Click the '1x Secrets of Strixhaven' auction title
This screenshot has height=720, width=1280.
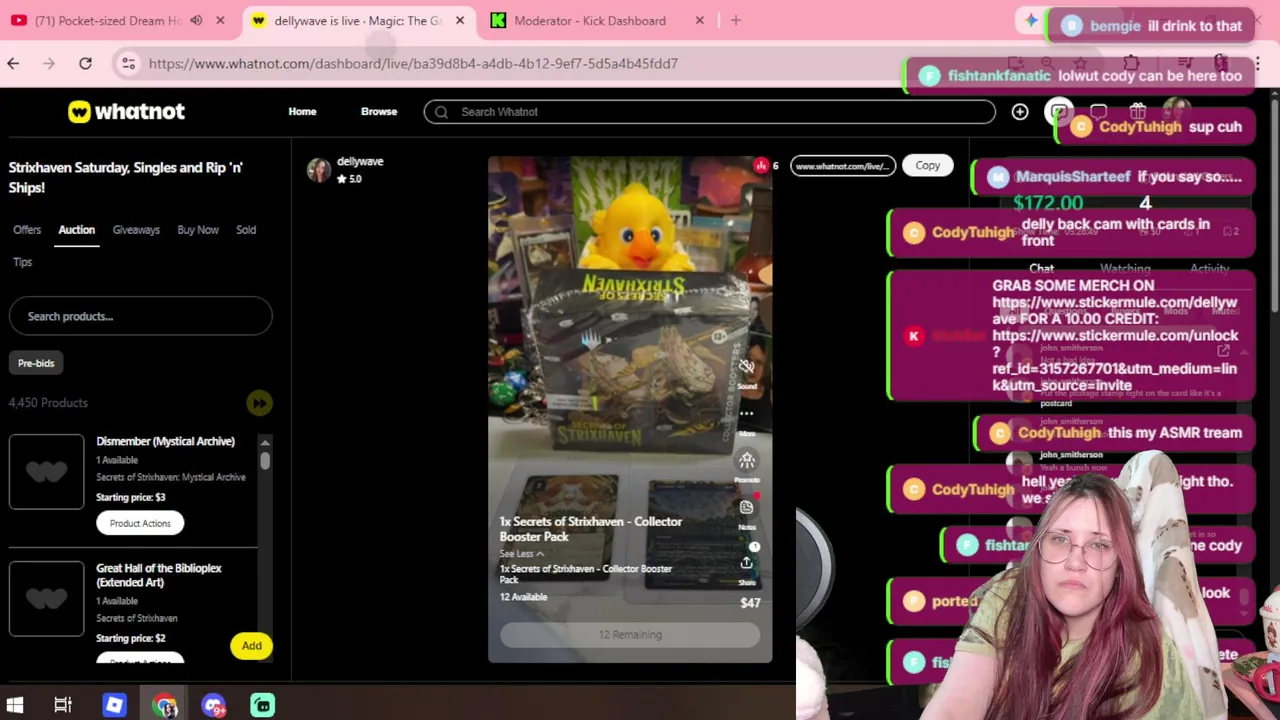(591, 529)
